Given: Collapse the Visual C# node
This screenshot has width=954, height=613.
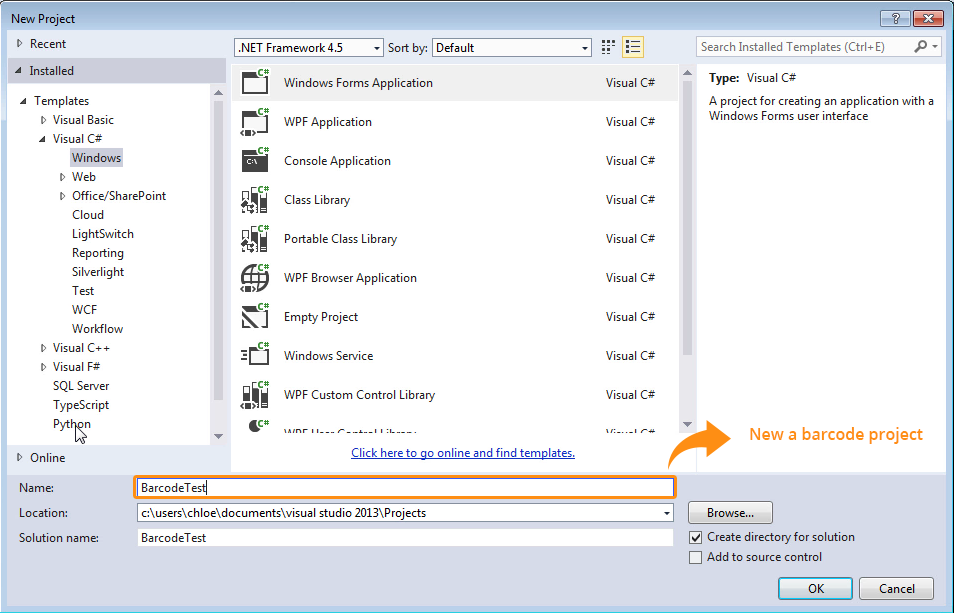Looking at the screenshot, I should (42, 139).
